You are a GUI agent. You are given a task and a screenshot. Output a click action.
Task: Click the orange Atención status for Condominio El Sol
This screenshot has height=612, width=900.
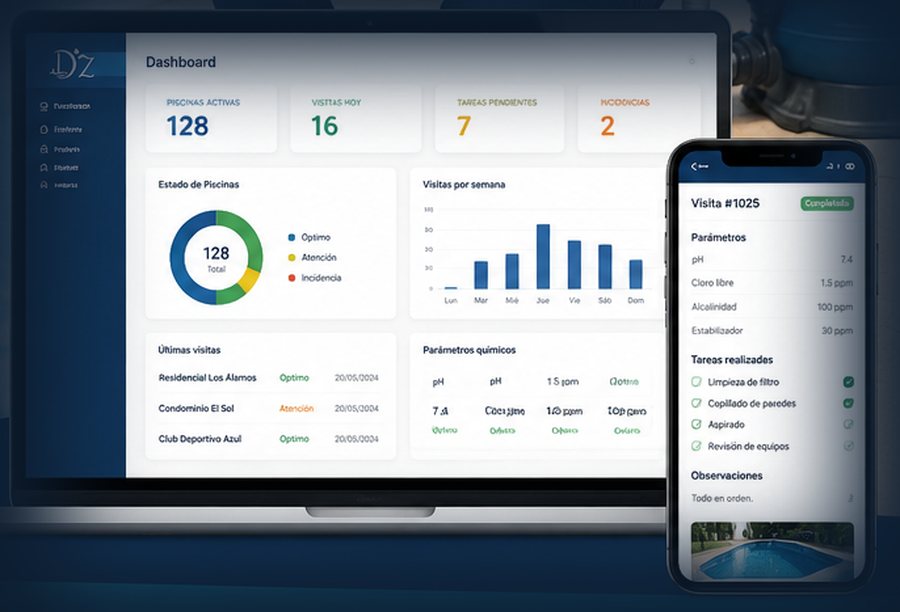(x=296, y=408)
